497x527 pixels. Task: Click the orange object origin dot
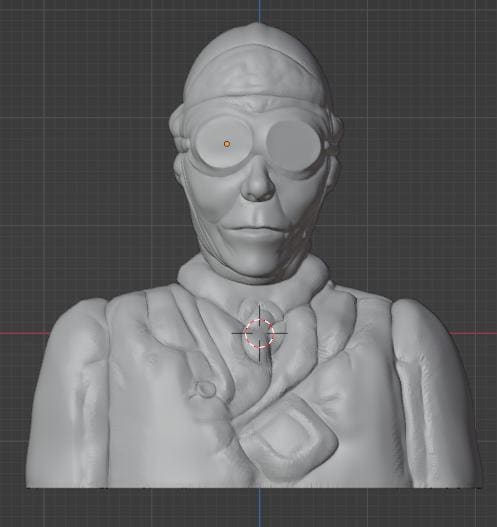tap(227, 144)
